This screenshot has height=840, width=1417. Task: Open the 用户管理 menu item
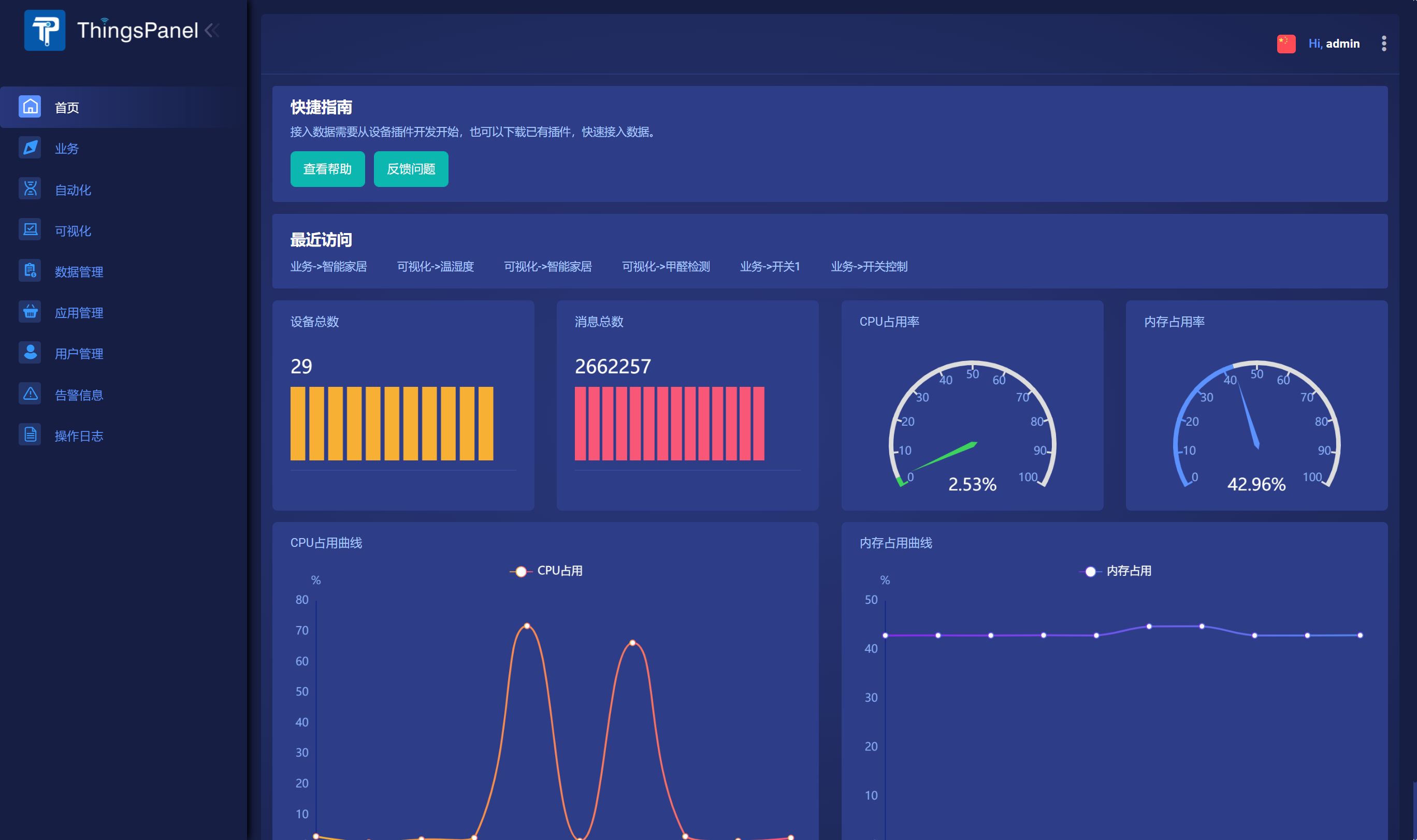click(x=123, y=354)
